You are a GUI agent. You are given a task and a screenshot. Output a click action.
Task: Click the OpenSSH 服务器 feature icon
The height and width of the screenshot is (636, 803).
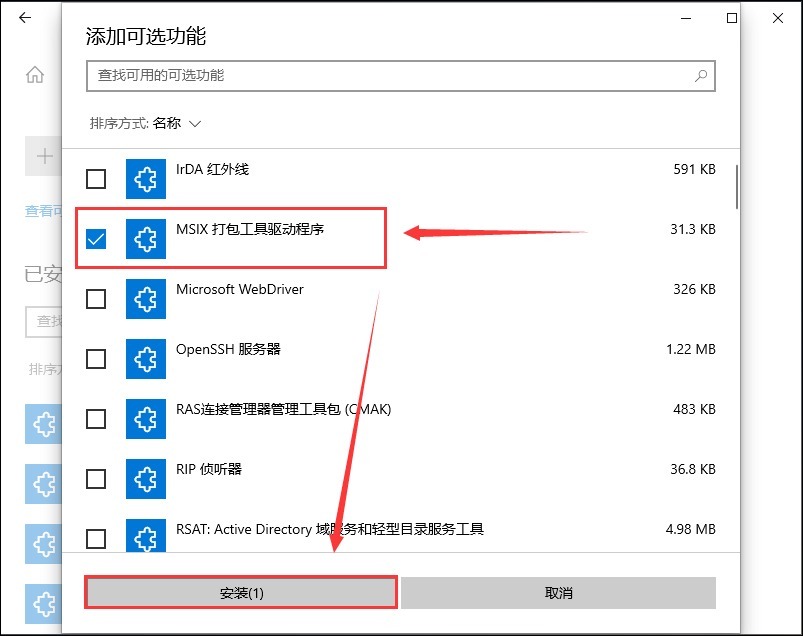pos(146,358)
